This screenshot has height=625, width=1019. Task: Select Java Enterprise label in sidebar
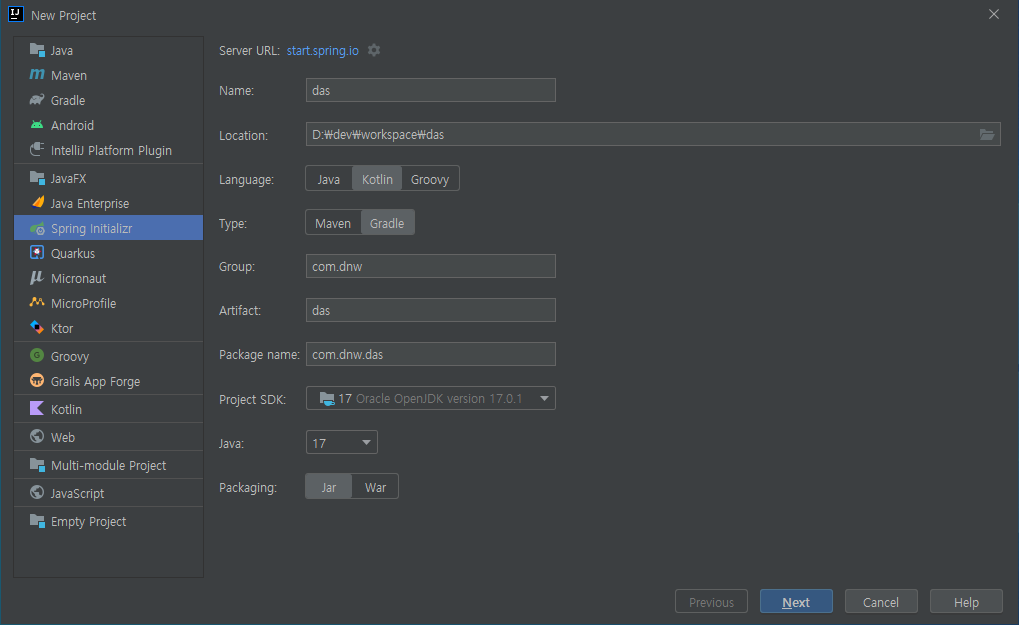90,203
